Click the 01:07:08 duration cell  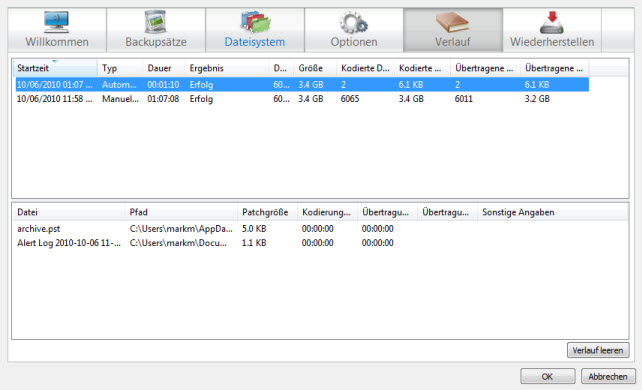(163, 99)
